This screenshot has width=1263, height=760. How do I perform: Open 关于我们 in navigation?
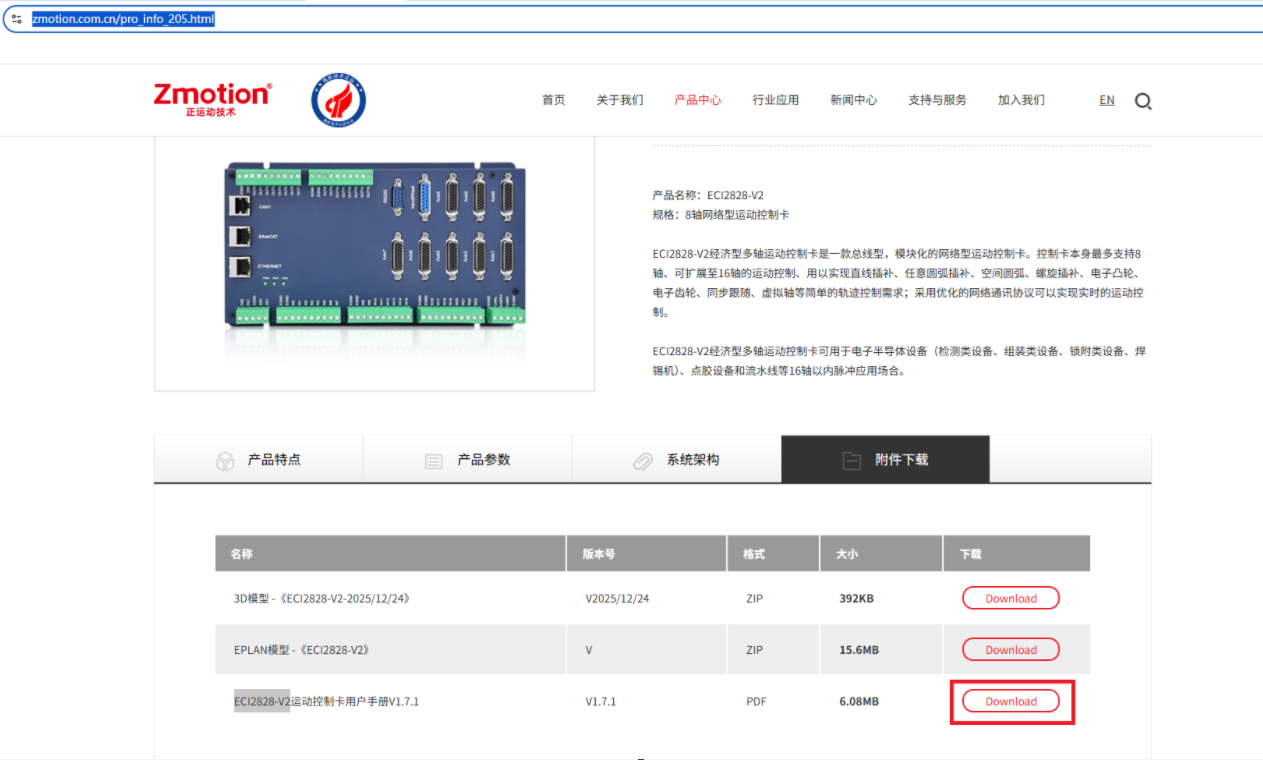[620, 100]
